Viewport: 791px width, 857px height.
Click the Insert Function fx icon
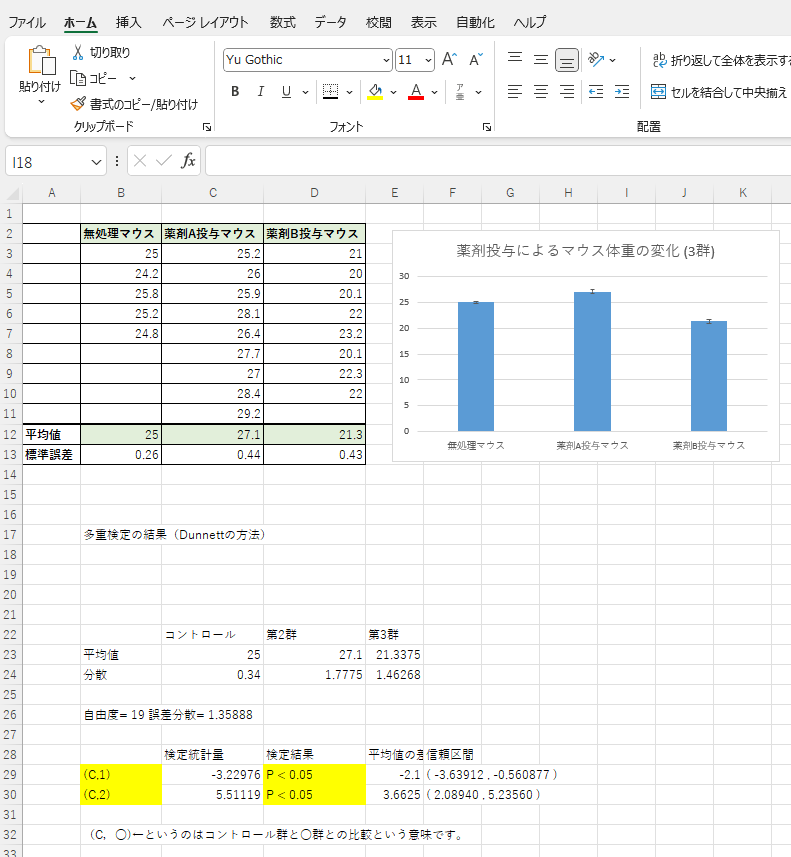188,161
